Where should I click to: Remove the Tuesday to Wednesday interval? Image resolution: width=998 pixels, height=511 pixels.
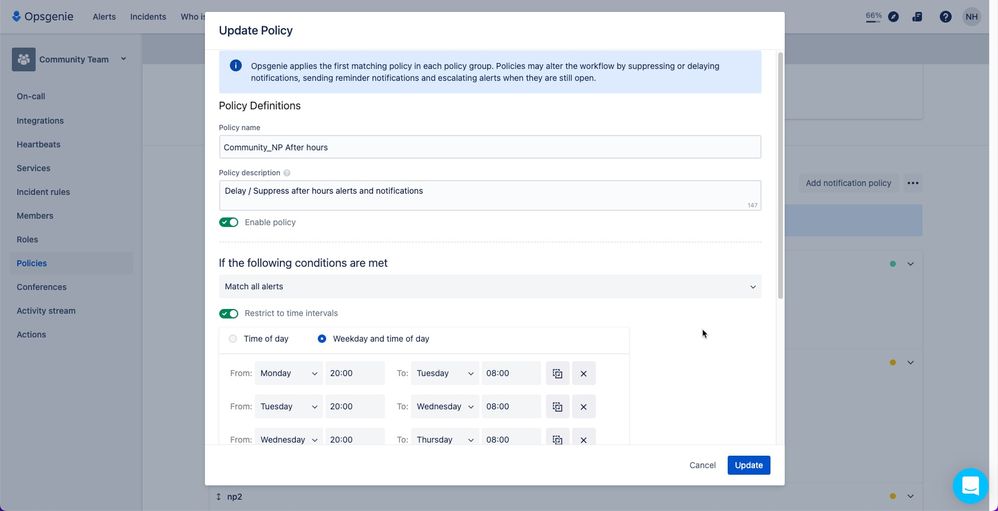click(x=584, y=407)
